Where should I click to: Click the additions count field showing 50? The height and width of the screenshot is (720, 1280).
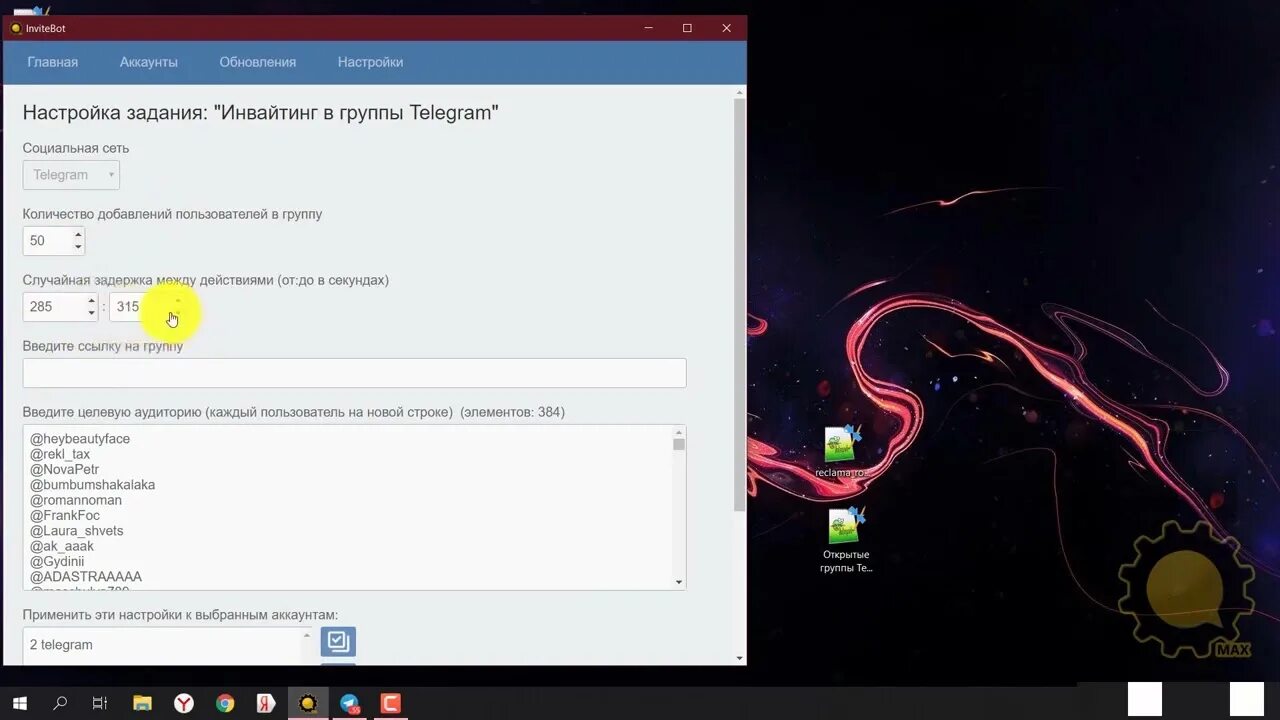[x=47, y=241]
